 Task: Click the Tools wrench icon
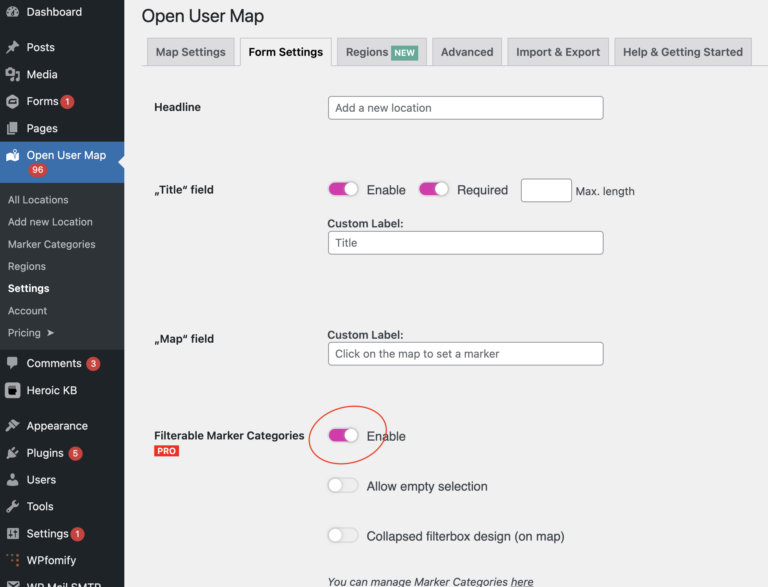(x=13, y=506)
